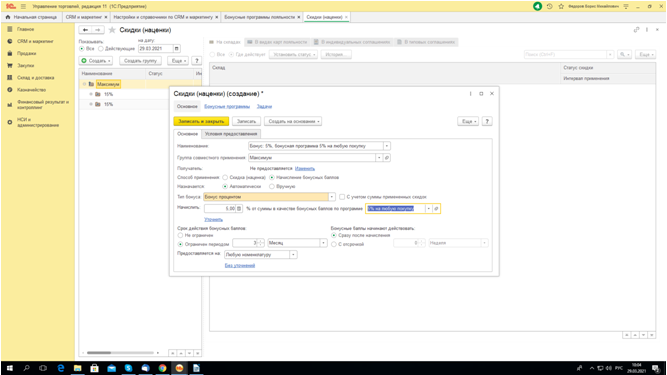Open the history clock icon in title bar

point(550,6)
